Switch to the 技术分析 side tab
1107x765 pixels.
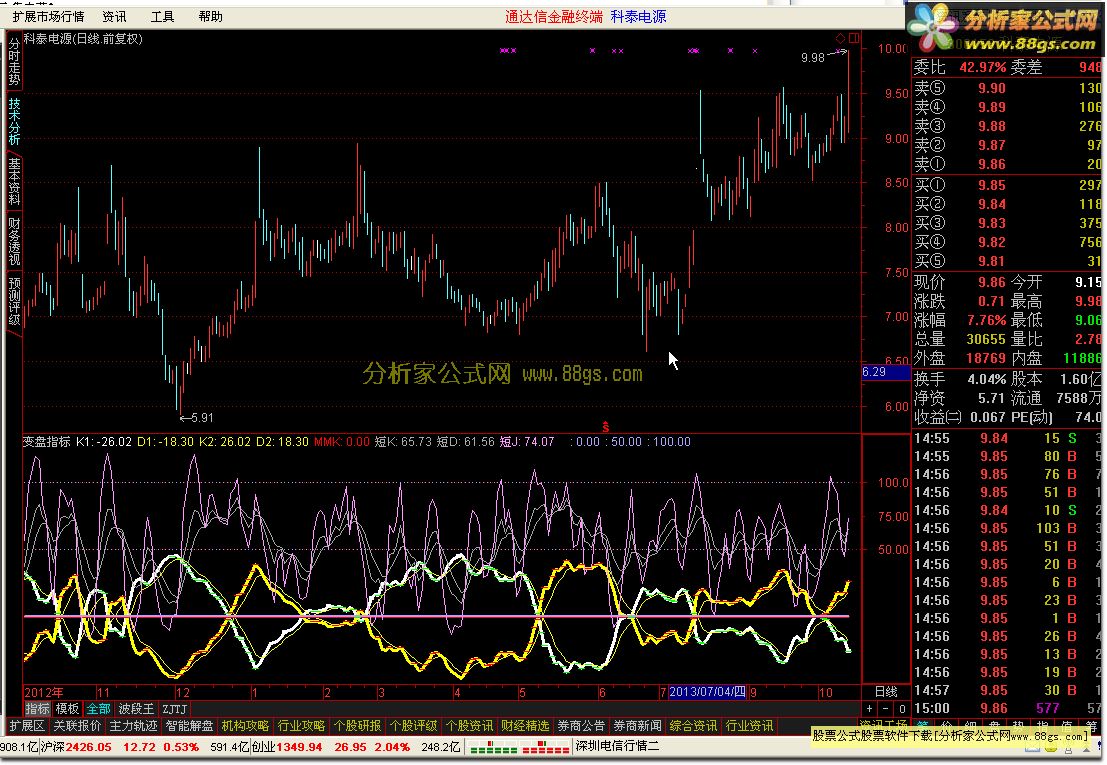click(x=14, y=121)
